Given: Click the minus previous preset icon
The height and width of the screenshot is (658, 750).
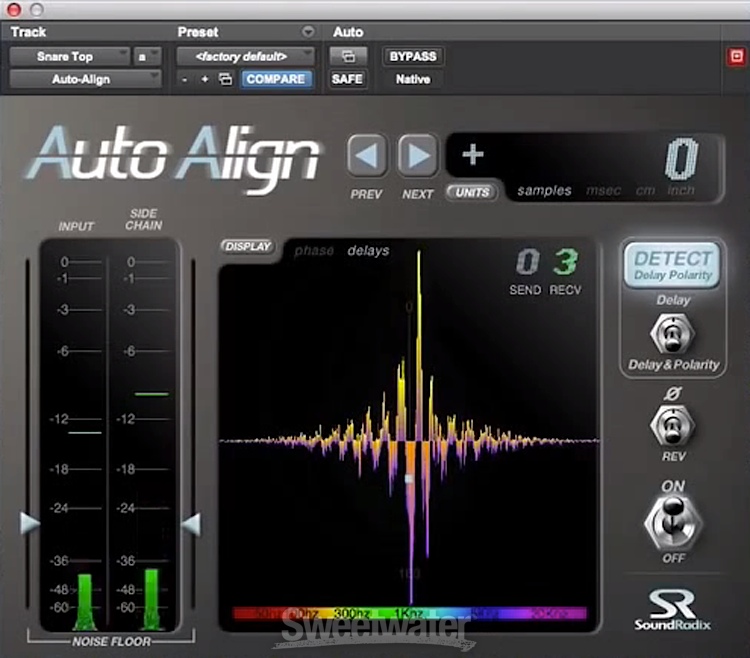Looking at the screenshot, I should [x=185, y=79].
